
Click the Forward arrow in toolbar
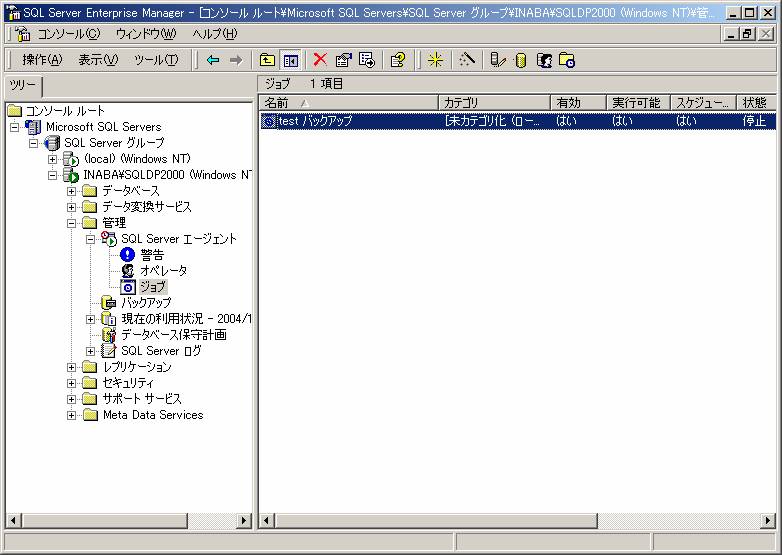tap(236, 60)
